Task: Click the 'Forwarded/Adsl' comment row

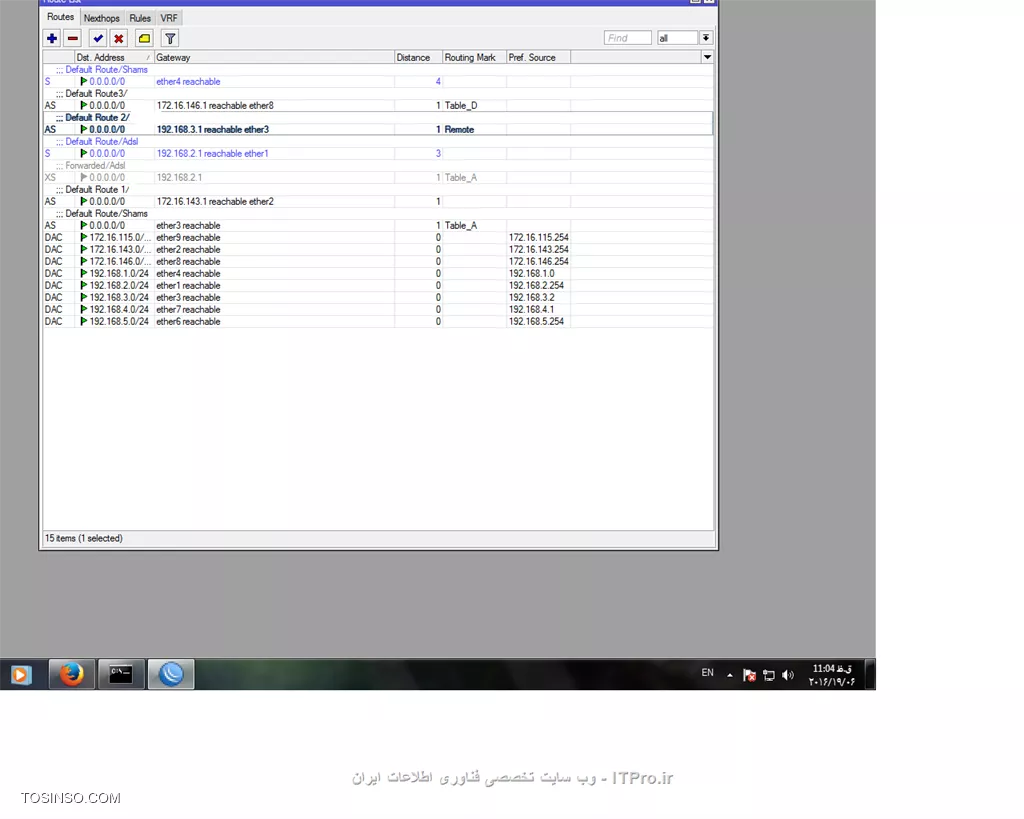Action: pyautogui.click(x=377, y=166)
